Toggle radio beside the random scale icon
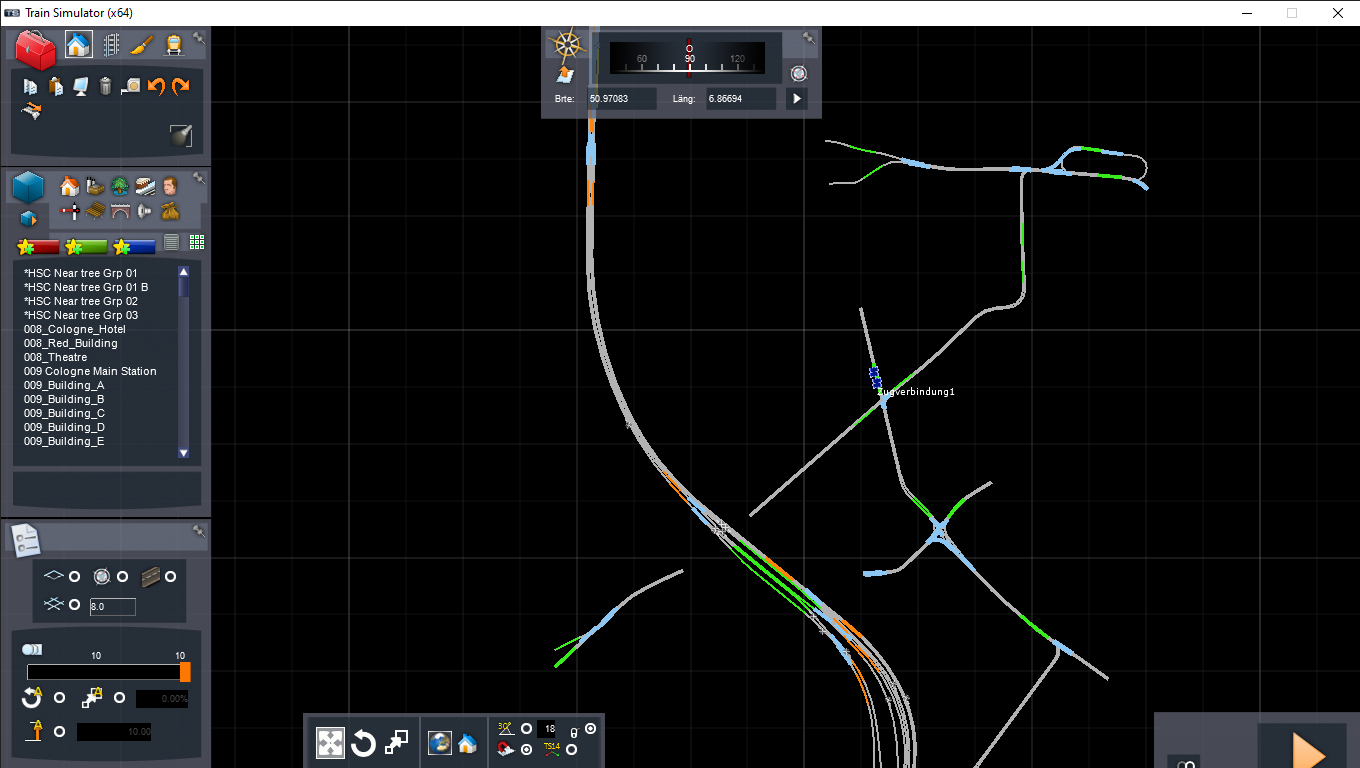This screenshot has width=1360, height=768. pos(119,698)
